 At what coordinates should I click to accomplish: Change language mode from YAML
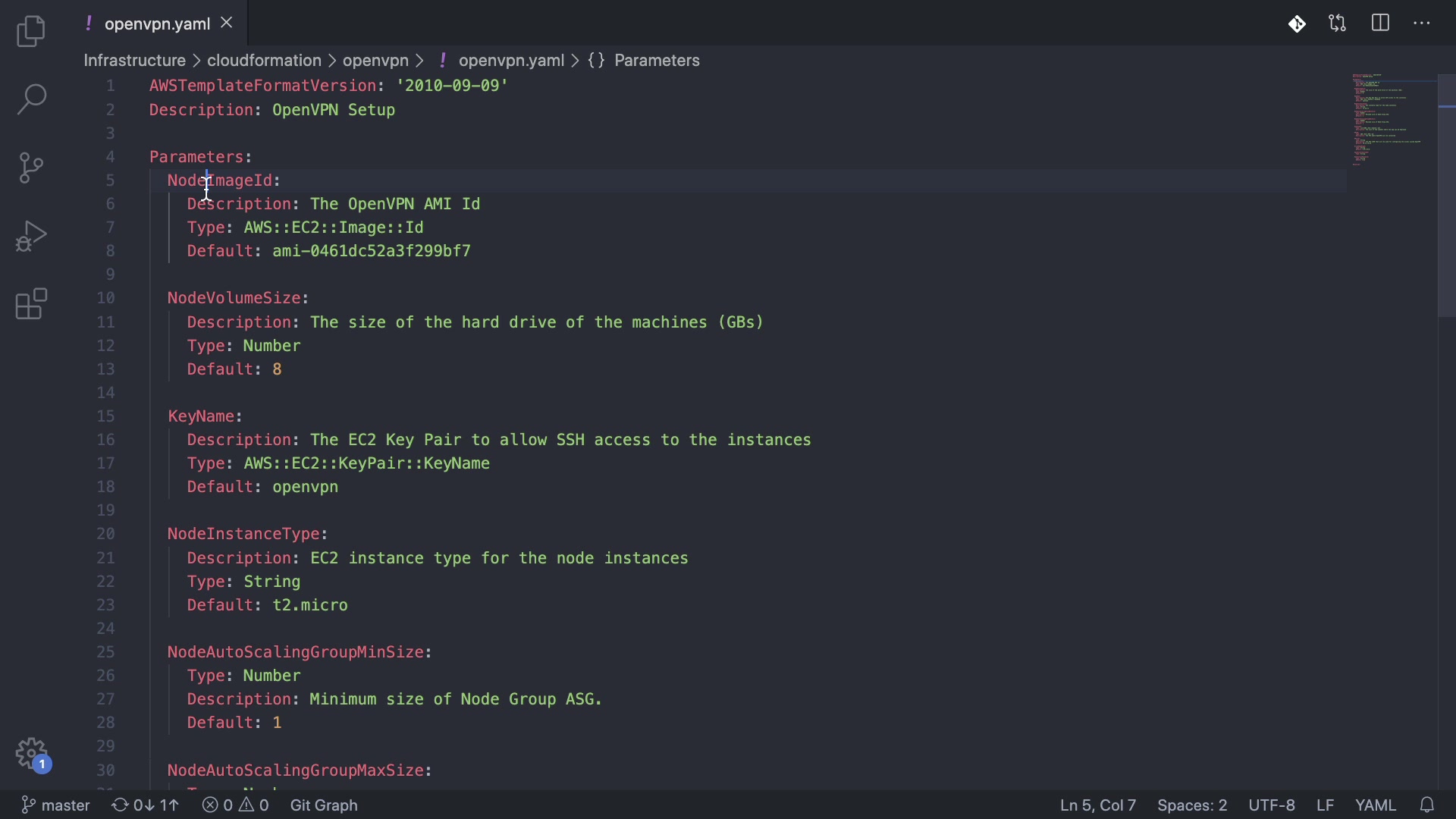coord(1375,805)
